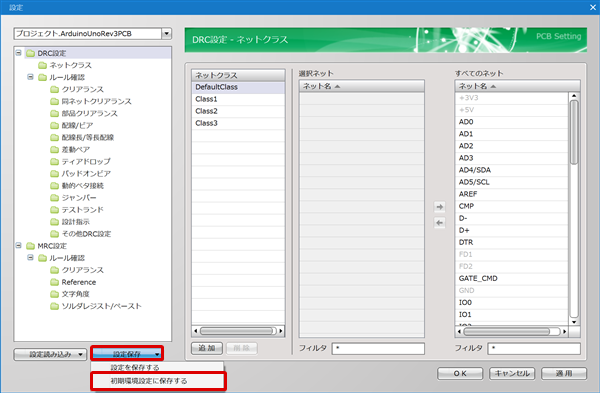Open the 設定読み込み dropdown button
Screen dimensions: 600x393
[x=50, y=354]
